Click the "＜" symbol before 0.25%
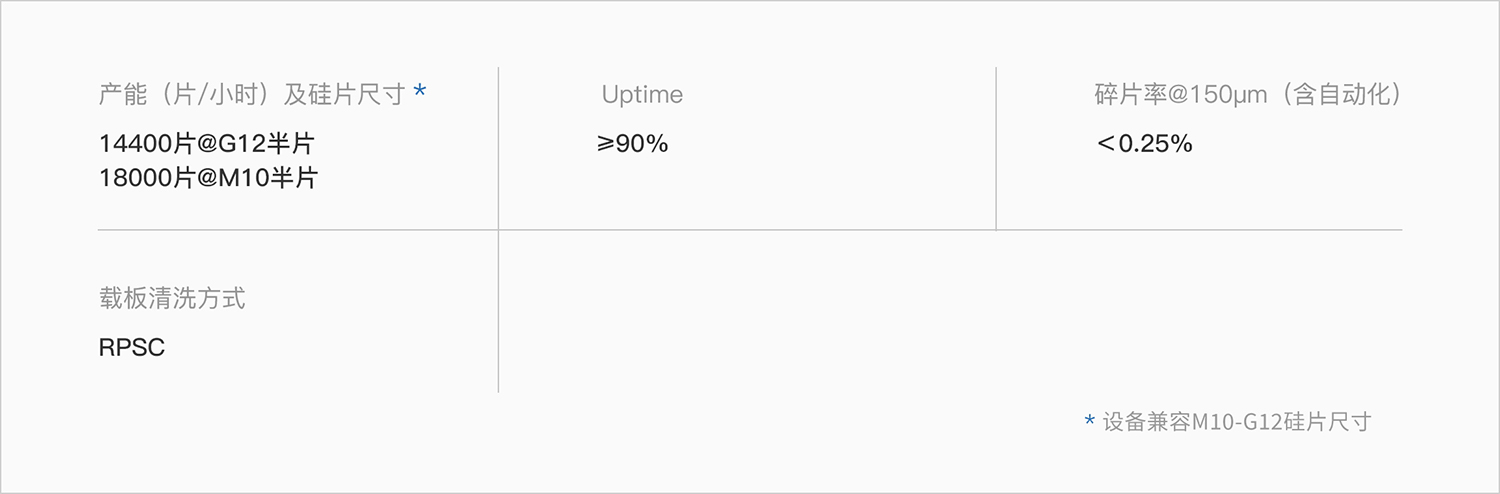Viewport: 1500px width, 494px height. pyautogui.click(x=1105, y=144)
